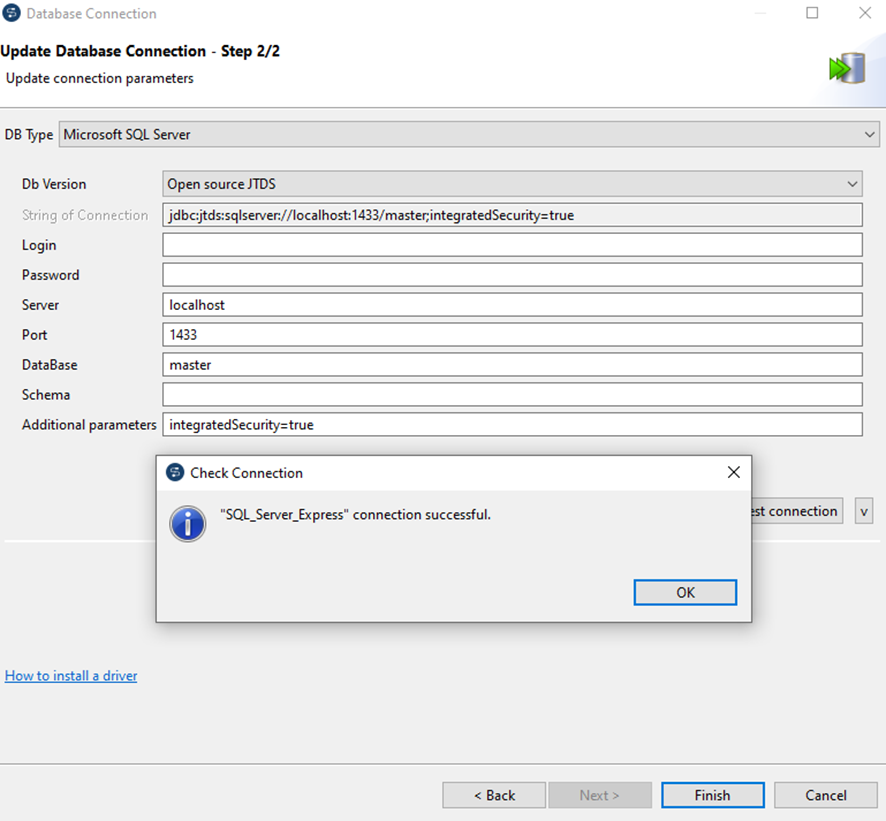This screenshot has height=821, width=886.
Task: Click the Check Connection dialog title icon
Action: coord(175,473)
